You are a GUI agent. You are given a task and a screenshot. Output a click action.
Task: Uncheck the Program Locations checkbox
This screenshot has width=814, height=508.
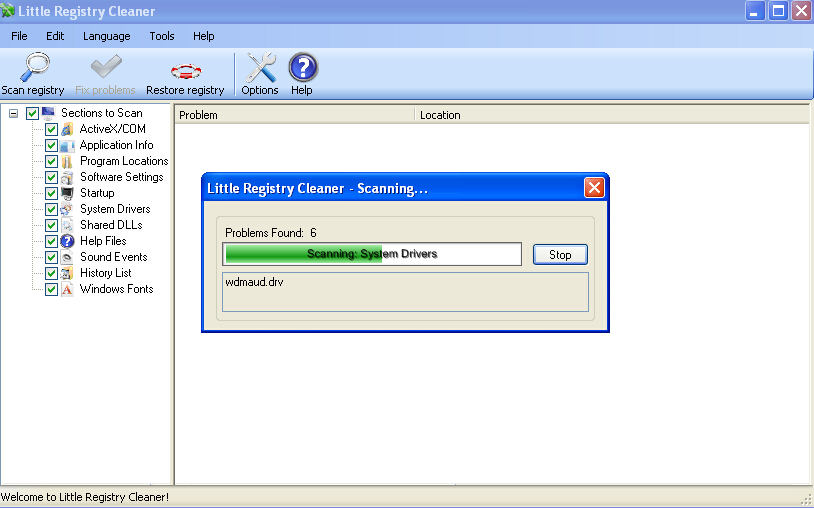(51, 161)
